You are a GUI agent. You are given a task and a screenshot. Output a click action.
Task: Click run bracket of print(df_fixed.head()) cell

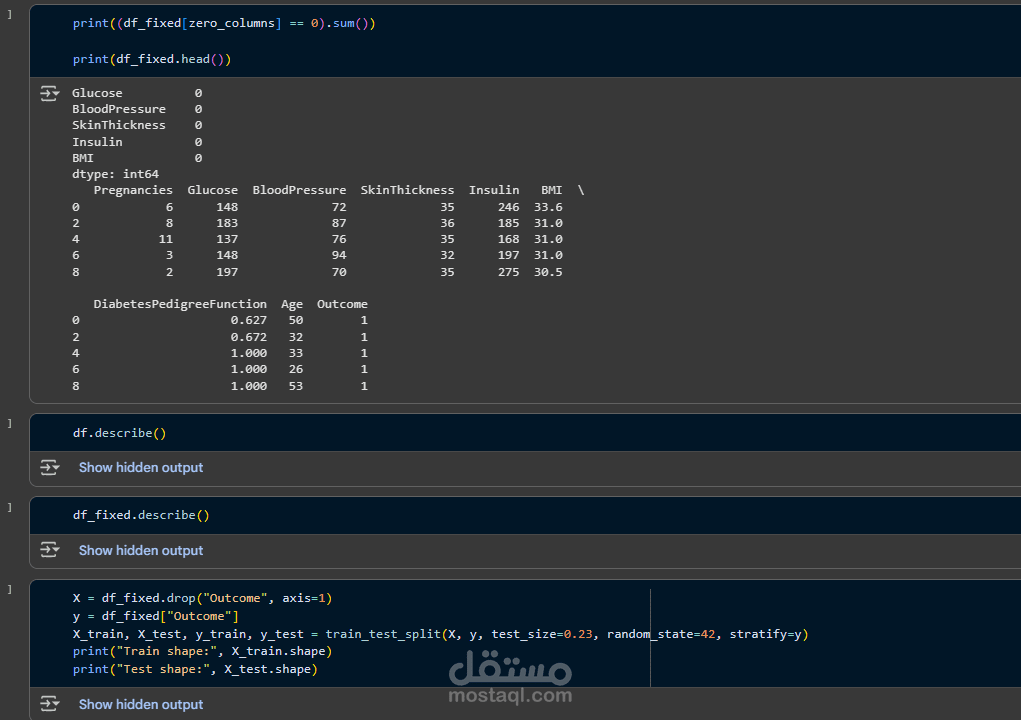[10, 14]
